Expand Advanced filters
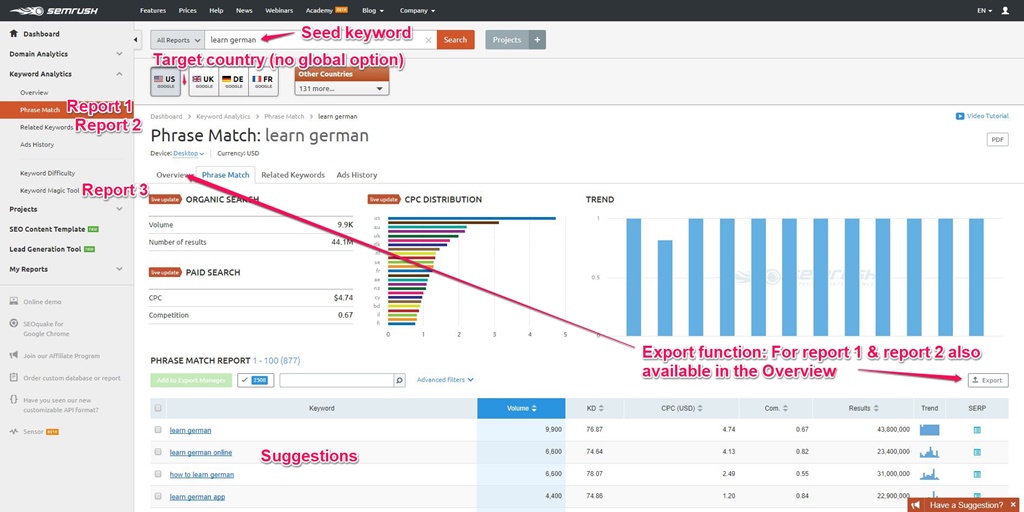1024x512 pixels. click(445, 380)
